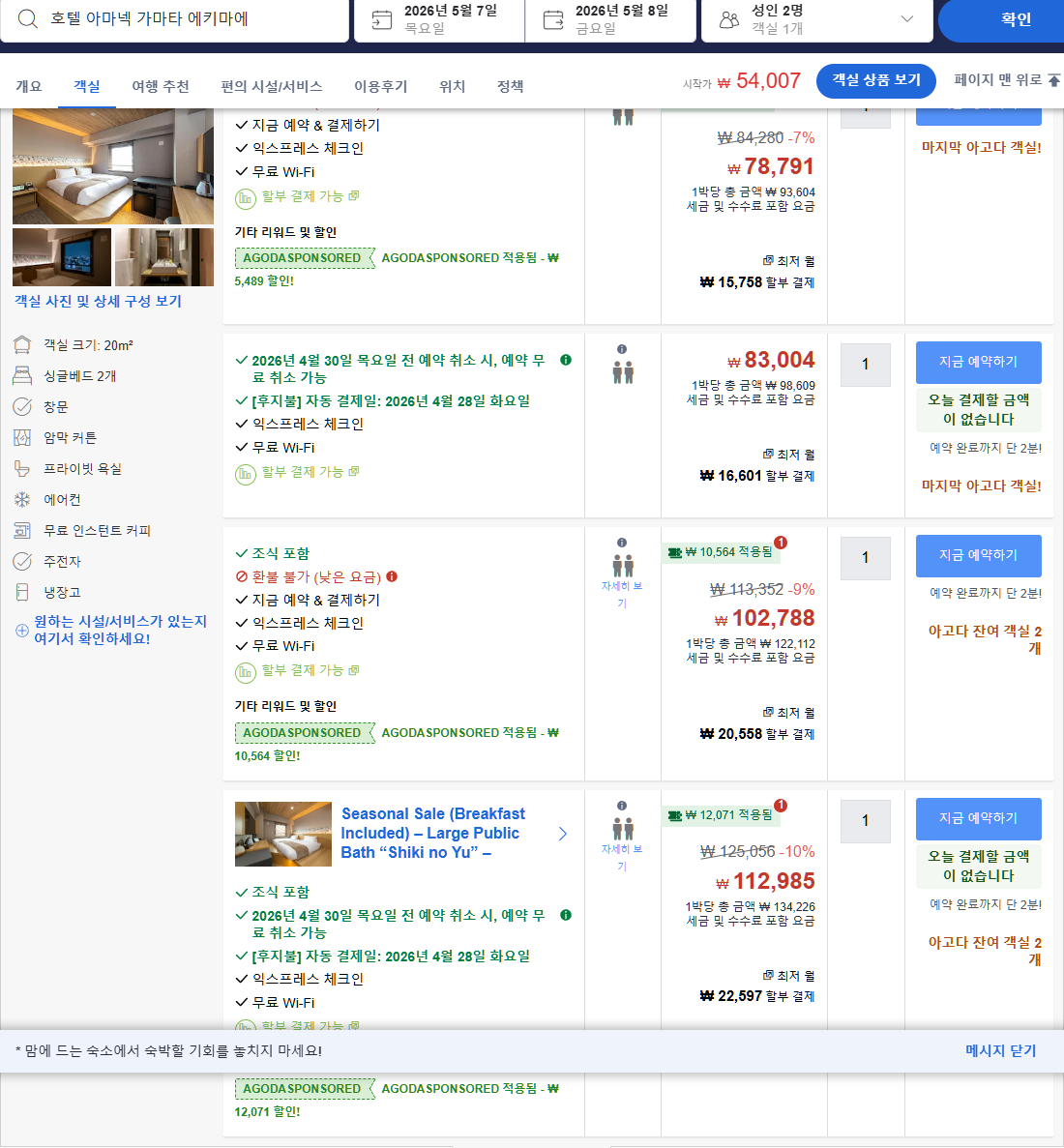Screen dimensions: 1064x1148
Task: Open the room photo thumbnail gallery
Action: click(x=61, y=257)
